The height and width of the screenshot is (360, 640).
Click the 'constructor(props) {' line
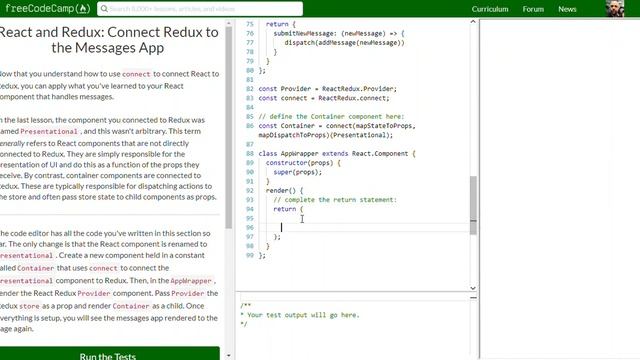pos(303,162)
